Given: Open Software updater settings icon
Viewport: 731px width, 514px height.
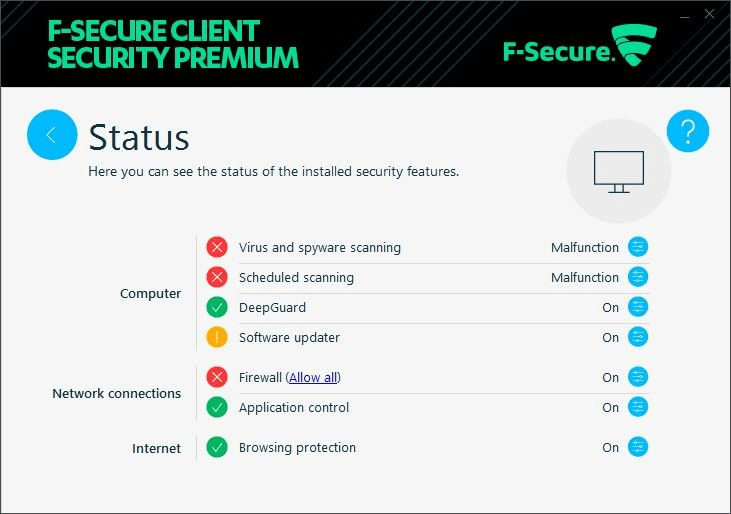Looking at the screenshot, I should pos(638,337).
